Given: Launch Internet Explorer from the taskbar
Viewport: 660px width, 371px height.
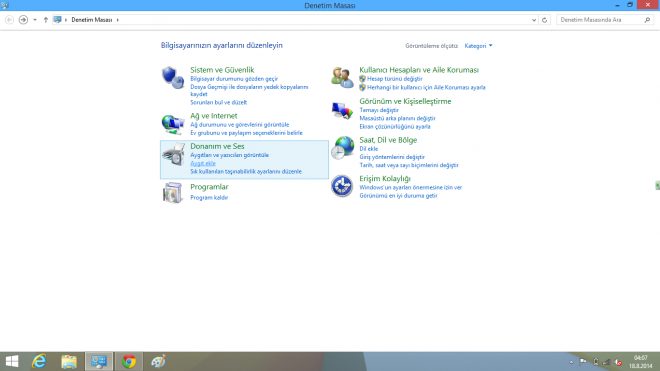Looking at the screenshot, I should coord(39,361).
